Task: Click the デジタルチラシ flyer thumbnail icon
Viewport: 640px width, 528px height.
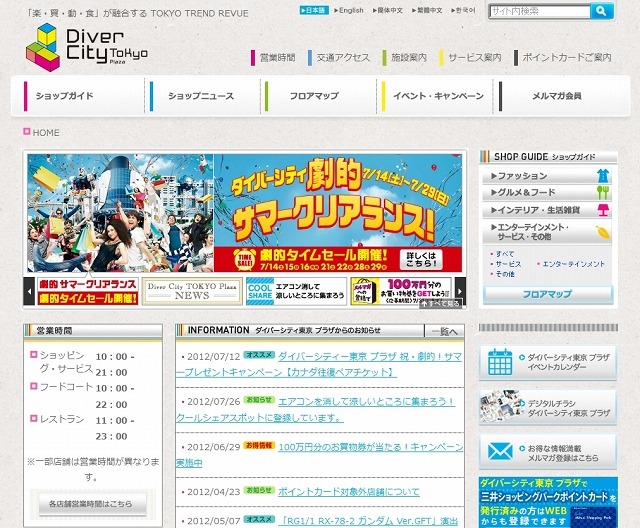Action: click(x=500, y=407)
